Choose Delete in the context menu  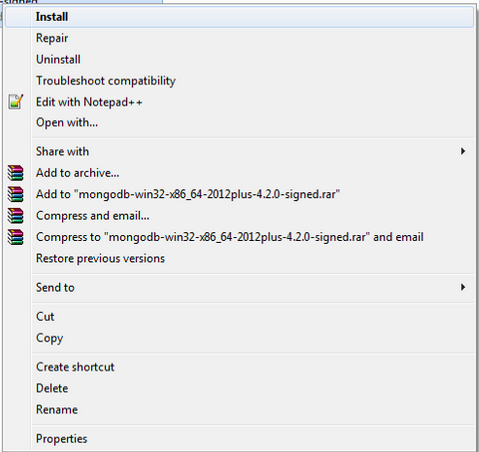click(x=239, y=388)
